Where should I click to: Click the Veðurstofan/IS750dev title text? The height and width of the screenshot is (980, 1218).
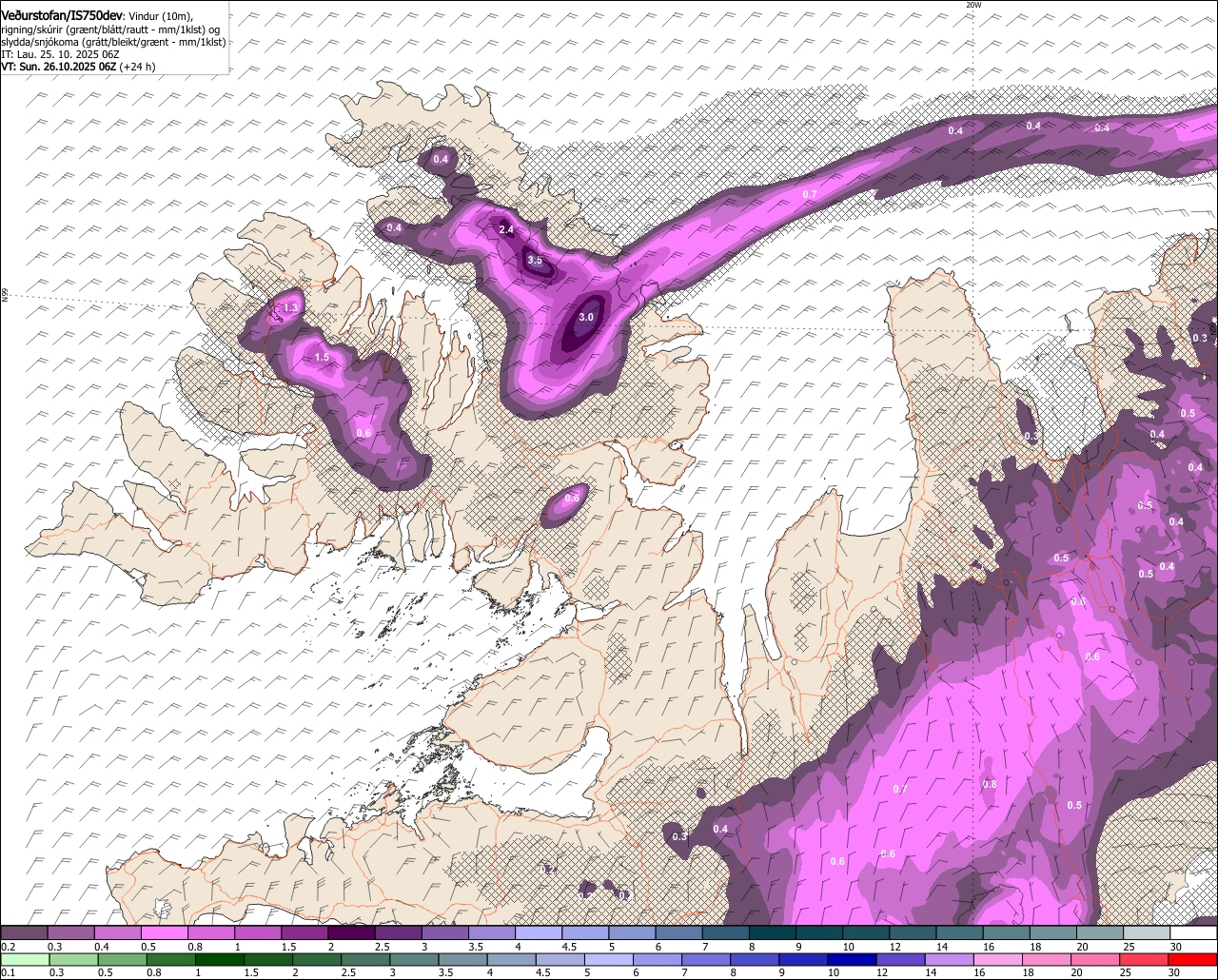[x=62, y=16]
